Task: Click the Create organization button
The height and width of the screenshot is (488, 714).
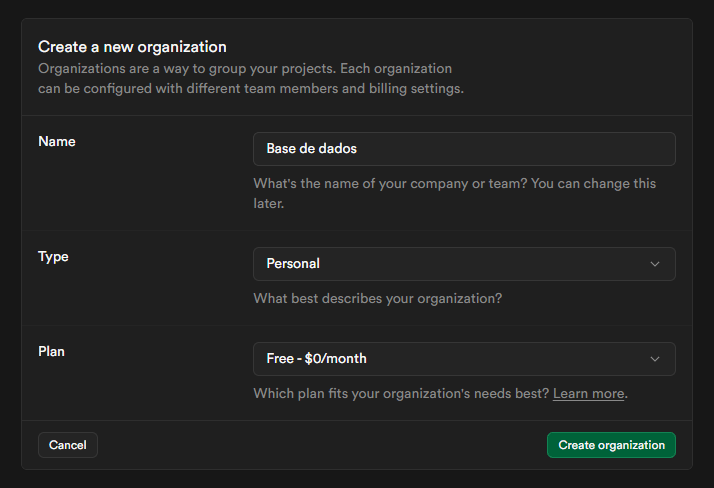Action: tap(611, 445)
